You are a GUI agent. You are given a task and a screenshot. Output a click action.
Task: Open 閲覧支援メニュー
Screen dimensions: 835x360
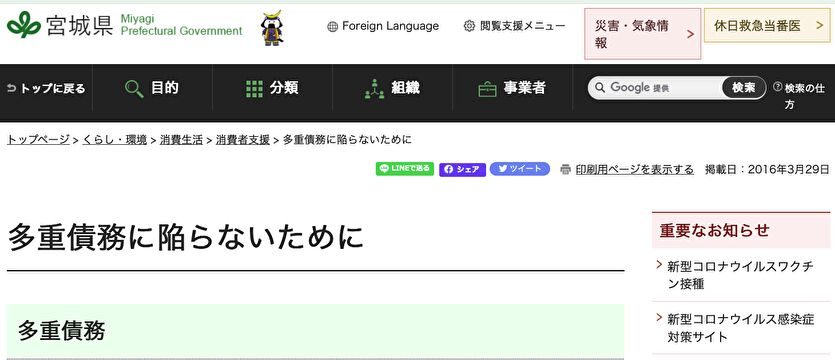click(514, 26)
